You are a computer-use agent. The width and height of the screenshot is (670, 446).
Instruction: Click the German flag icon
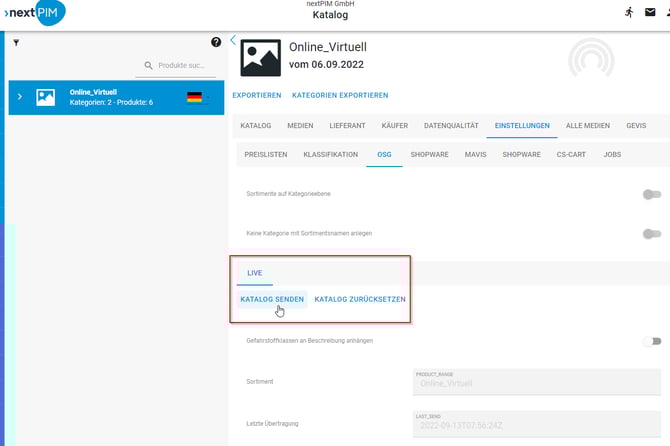(x=194, y=97)
